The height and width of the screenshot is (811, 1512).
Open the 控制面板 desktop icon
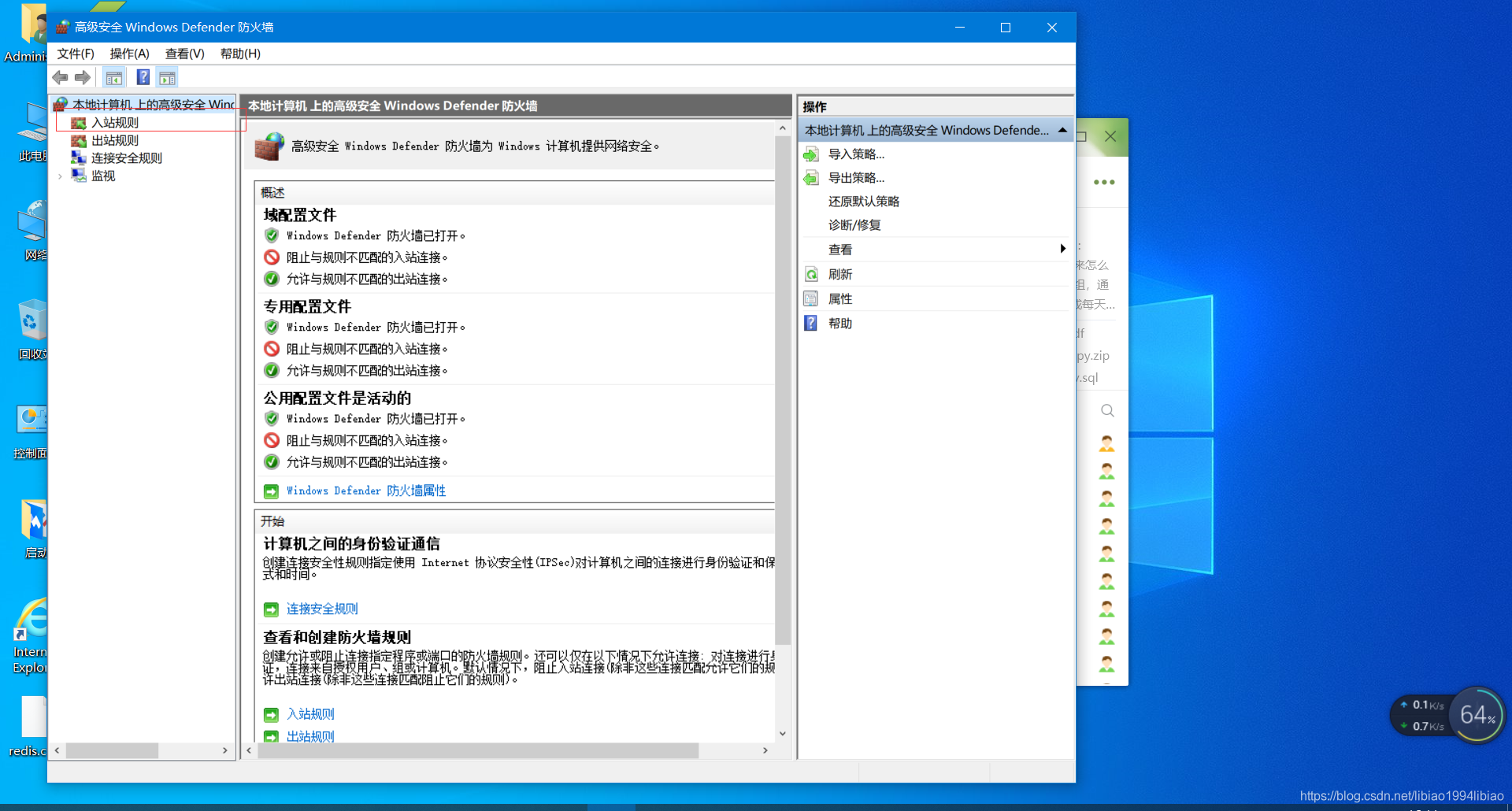pos(31,431)
